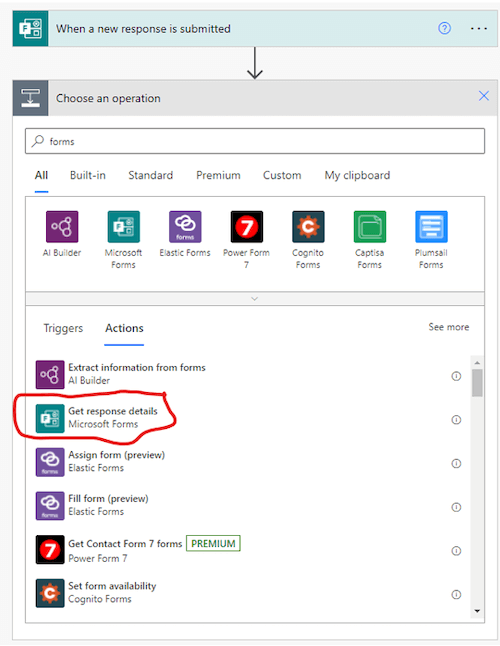Image resolution: width=500 pixels, height=646 pixels.
Task: Select the Plumsail Forms connector icon
Action: pos(431,227)
